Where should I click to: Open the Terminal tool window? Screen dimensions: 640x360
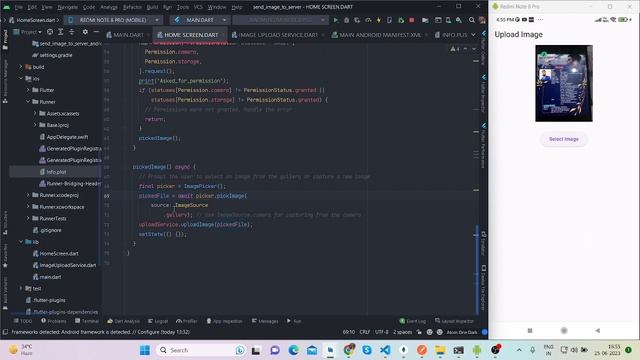pos(87,321)
